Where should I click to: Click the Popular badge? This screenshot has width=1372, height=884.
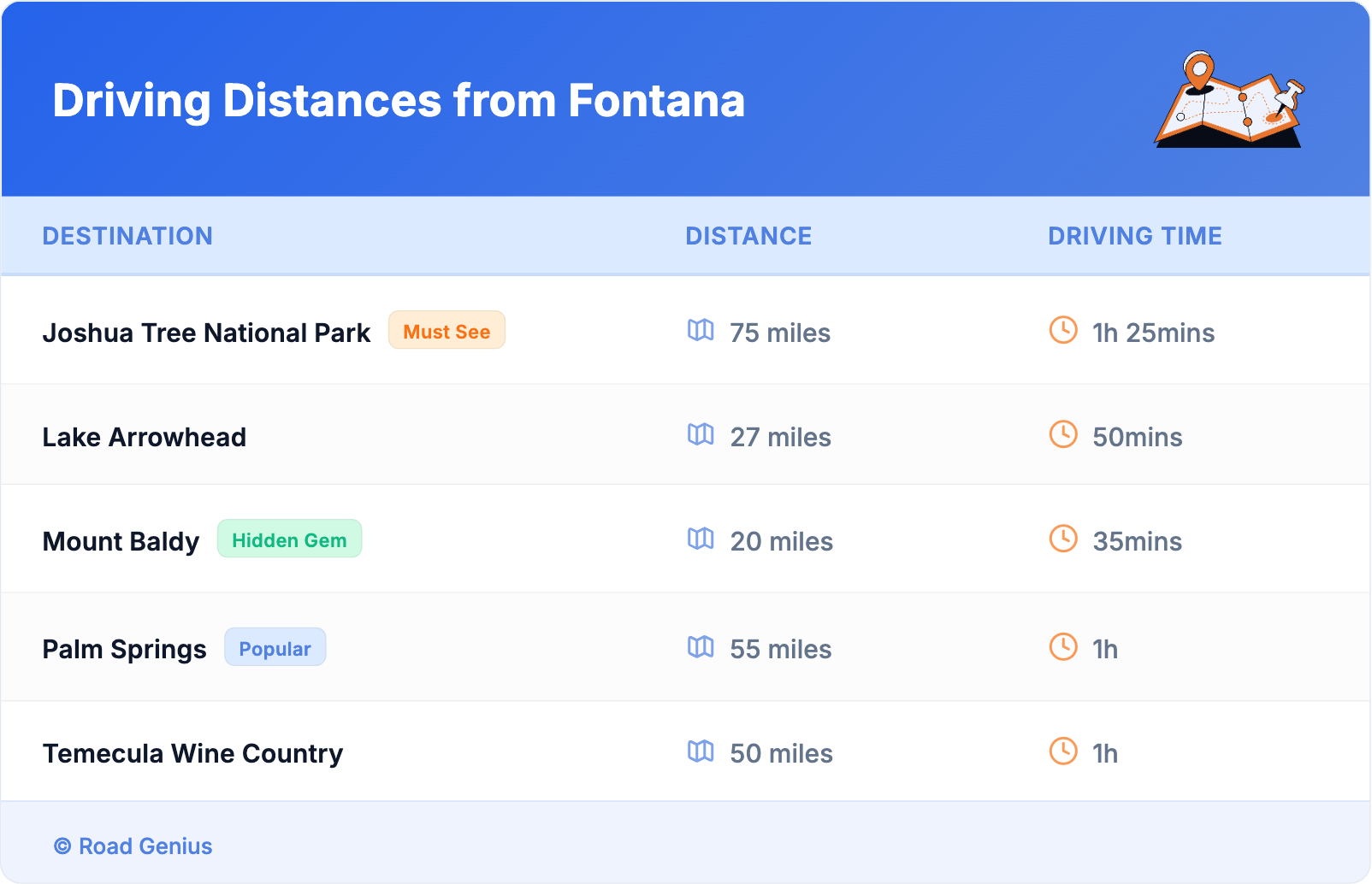[x=275, y=648]
